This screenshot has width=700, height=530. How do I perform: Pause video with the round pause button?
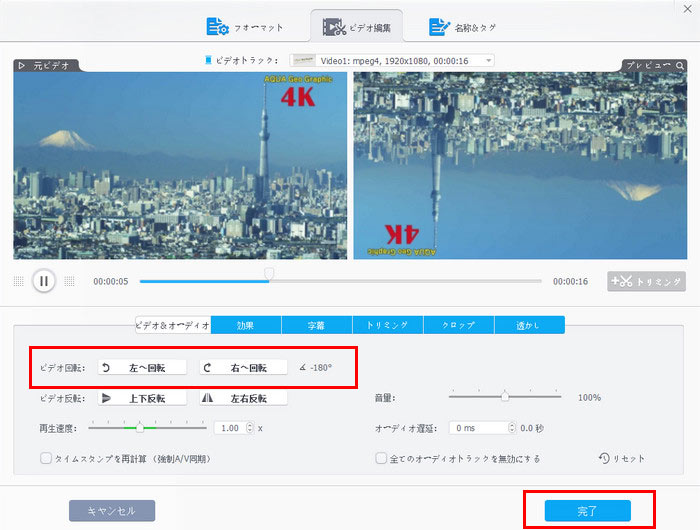pyautogui.click(x=43, y=281)
